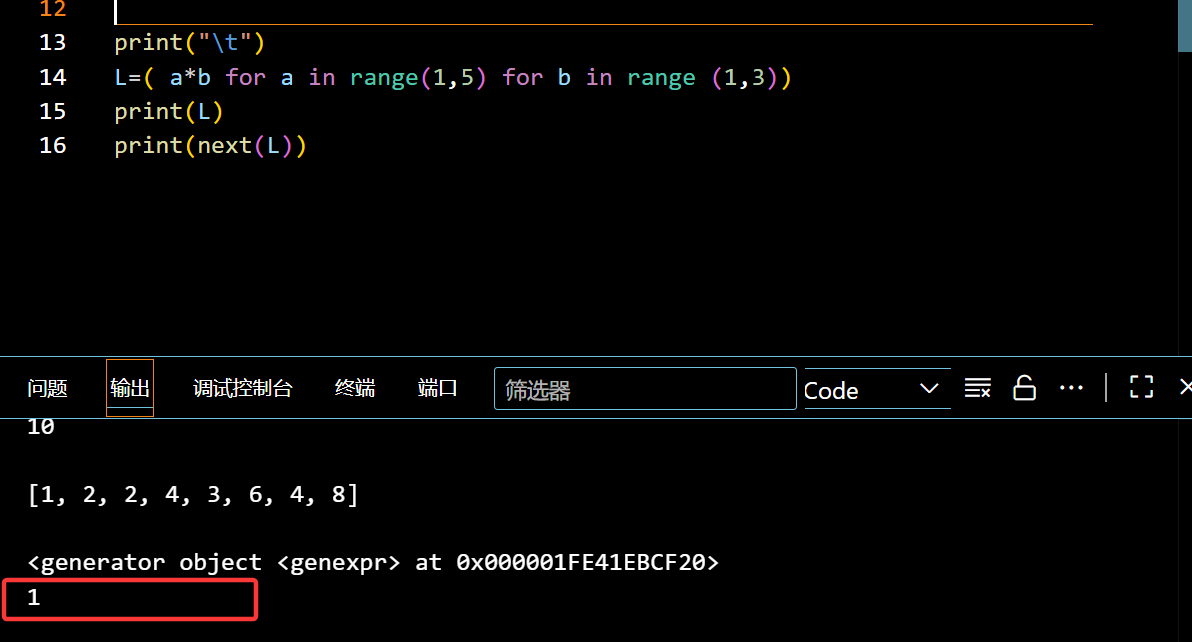Maximize the panel size
Viewport: 1192px width, 642px height.
click(x=1141, y=388)
